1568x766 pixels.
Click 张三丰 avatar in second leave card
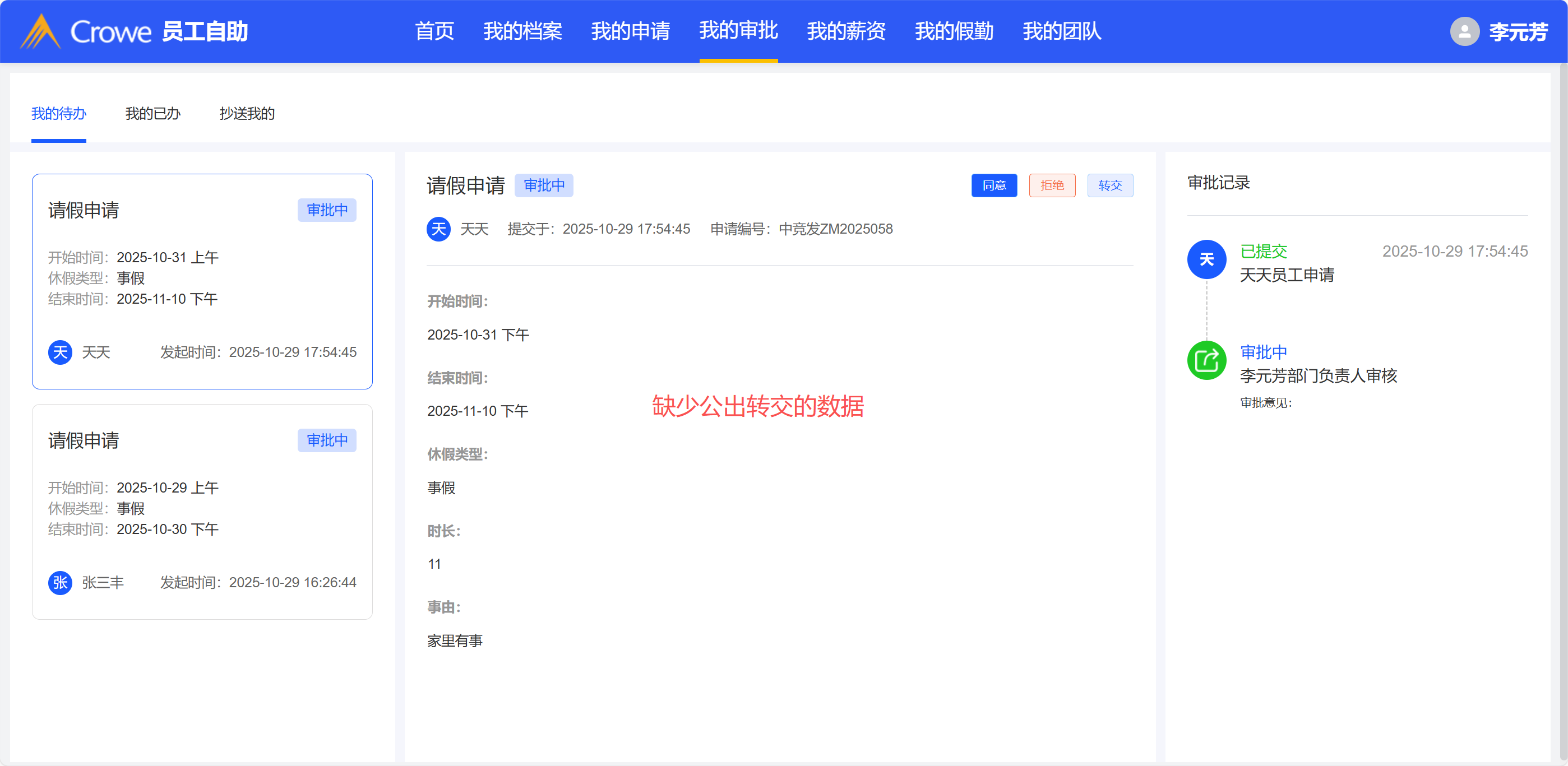point(60,582)
